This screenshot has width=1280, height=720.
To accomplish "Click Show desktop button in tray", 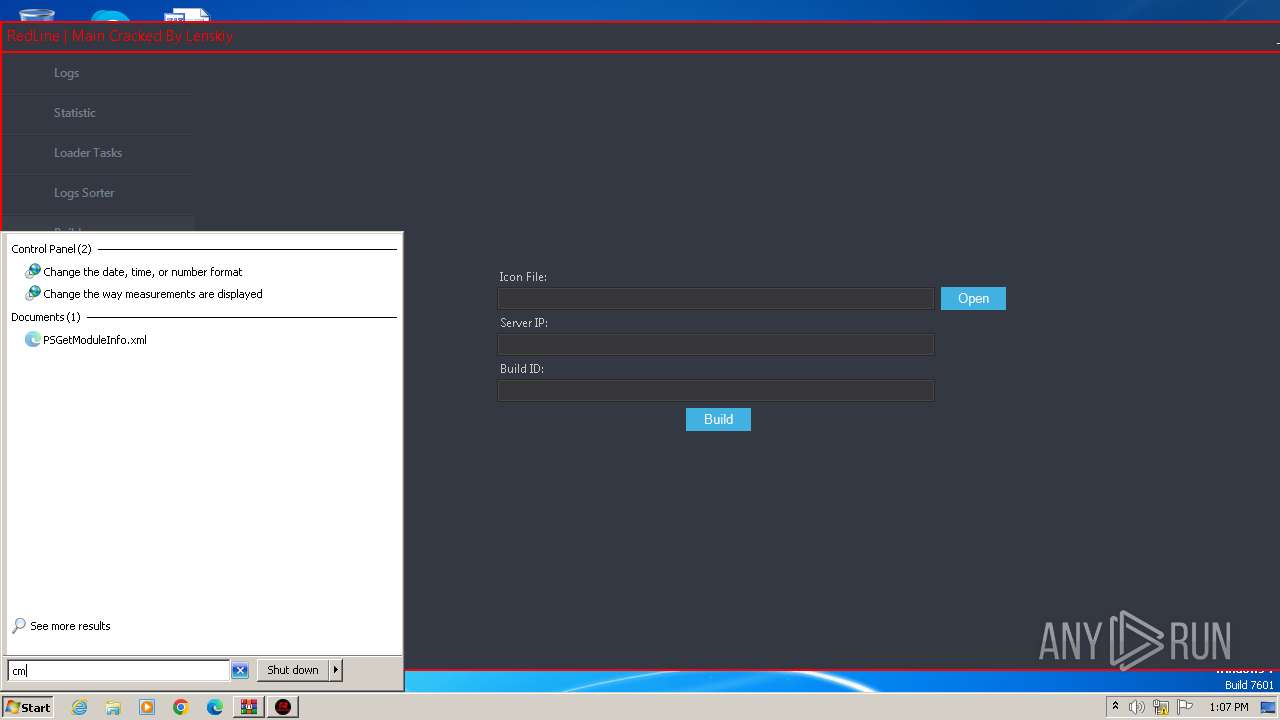I will [x=1268, y=707].
